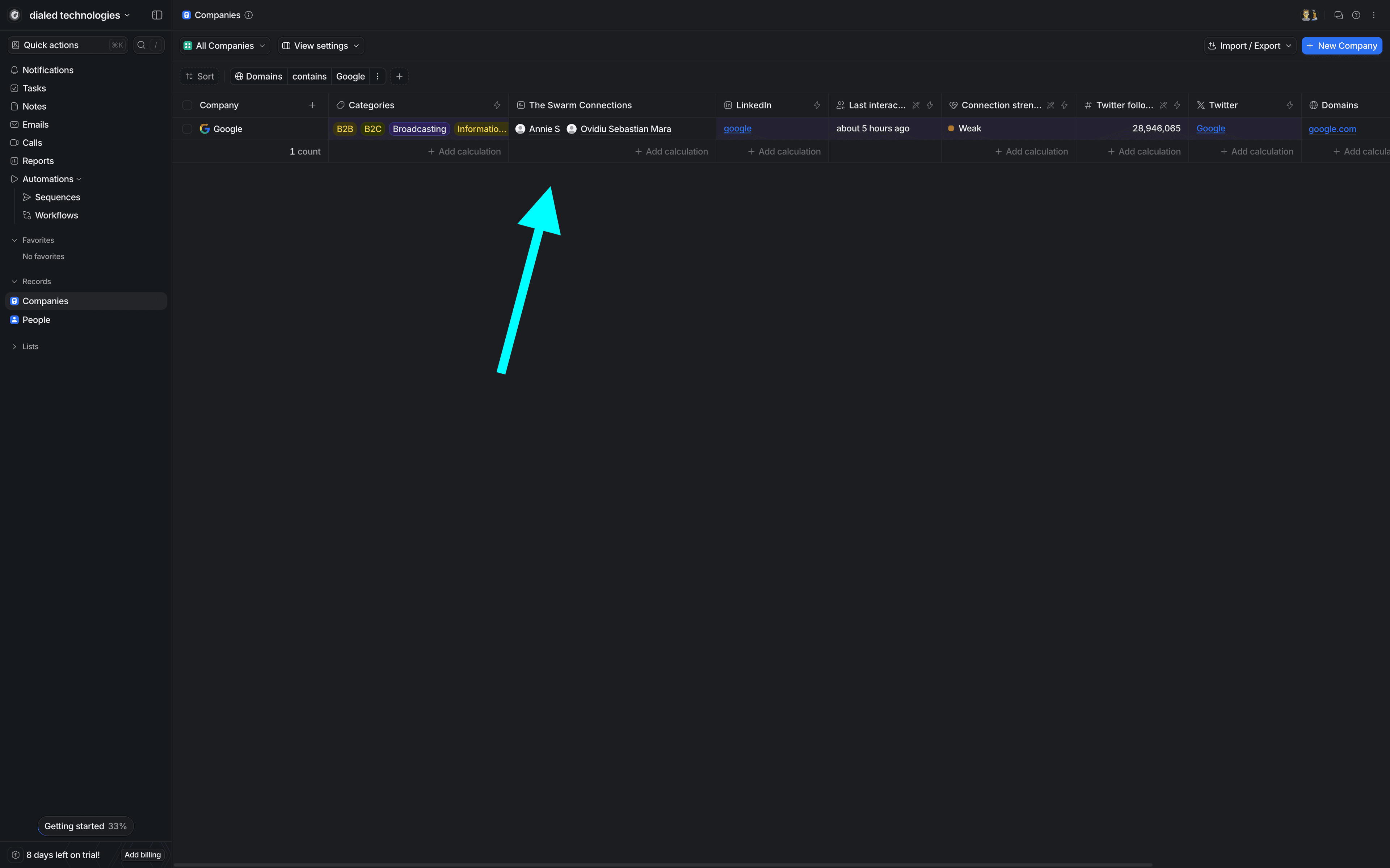Expand the Lists section

click(x=14, y=347)
